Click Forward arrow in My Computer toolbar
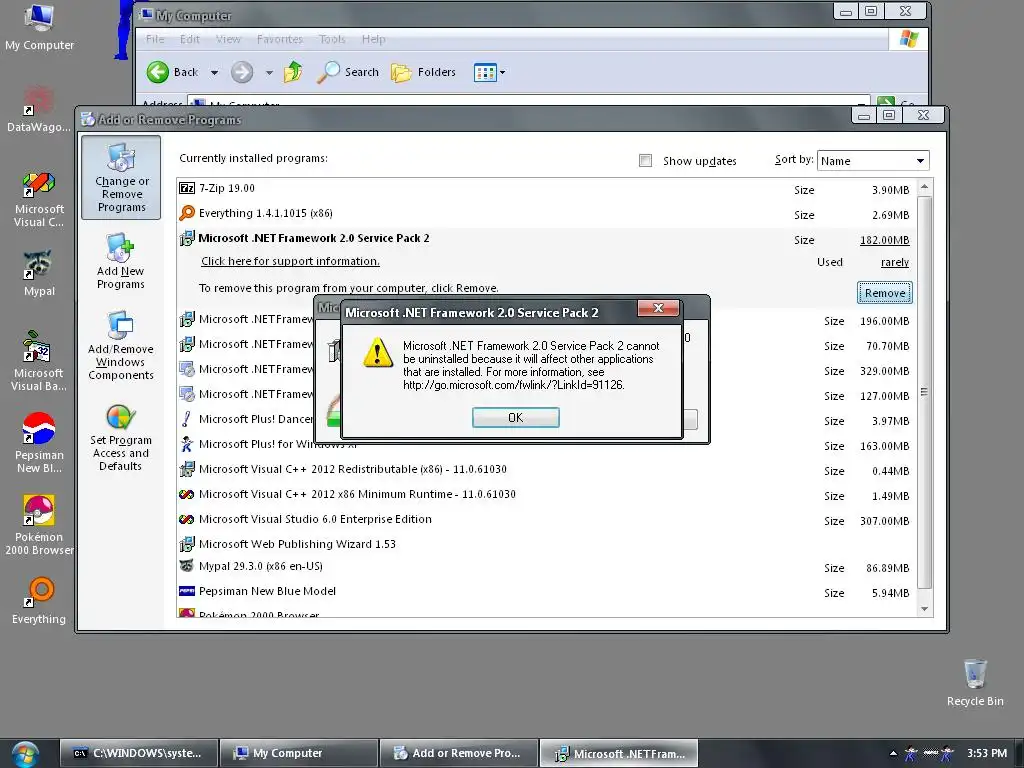The height and width of the screenshot is (768, 1024). (x=242, y=72)
